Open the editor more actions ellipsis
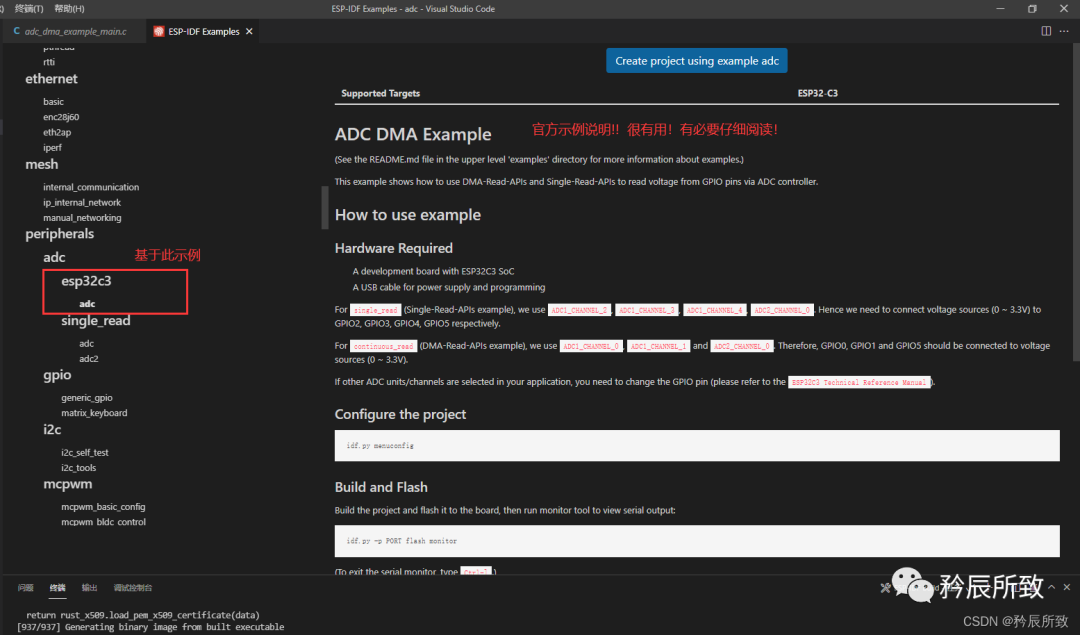The image size is (1080, 635). 1065,31
